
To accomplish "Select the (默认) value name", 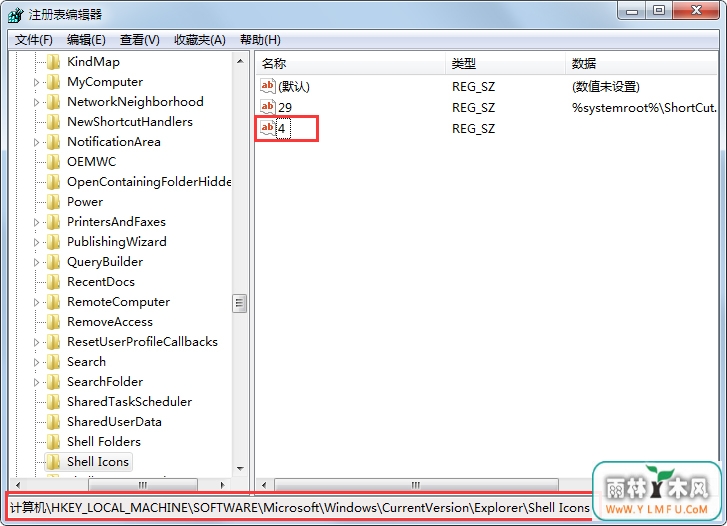I will [294, 87].
